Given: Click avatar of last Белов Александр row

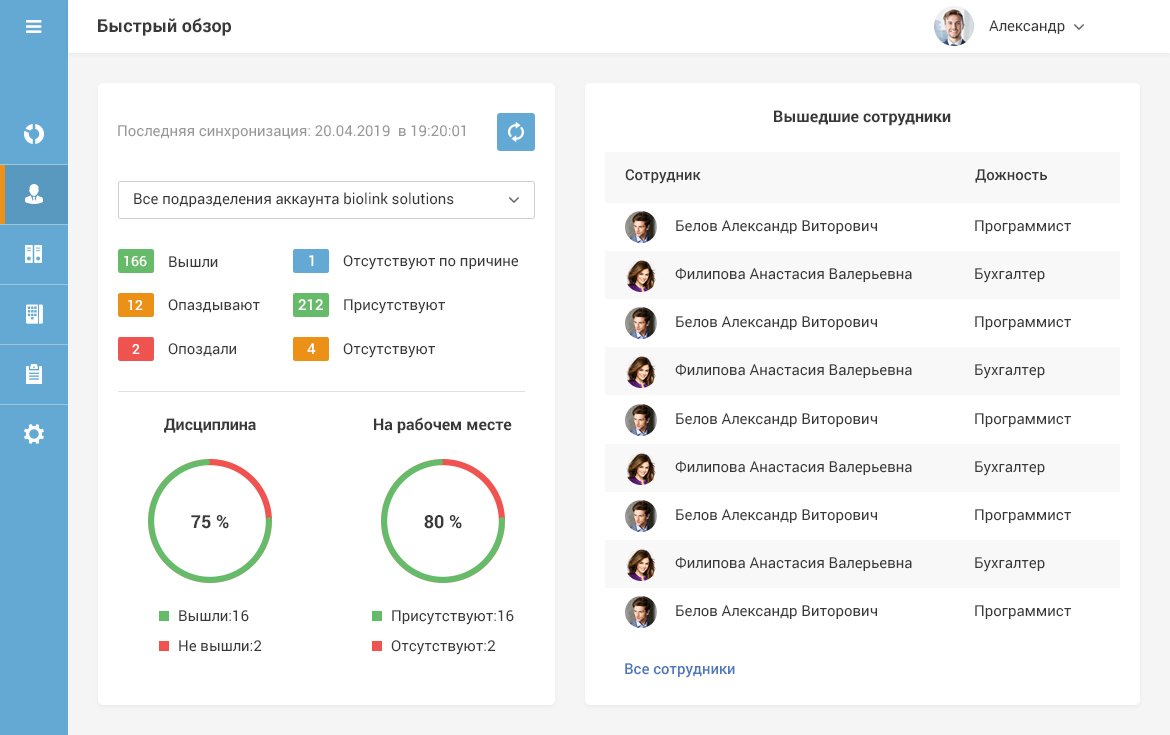Looking at the screenshot, I should coord(640,612).
